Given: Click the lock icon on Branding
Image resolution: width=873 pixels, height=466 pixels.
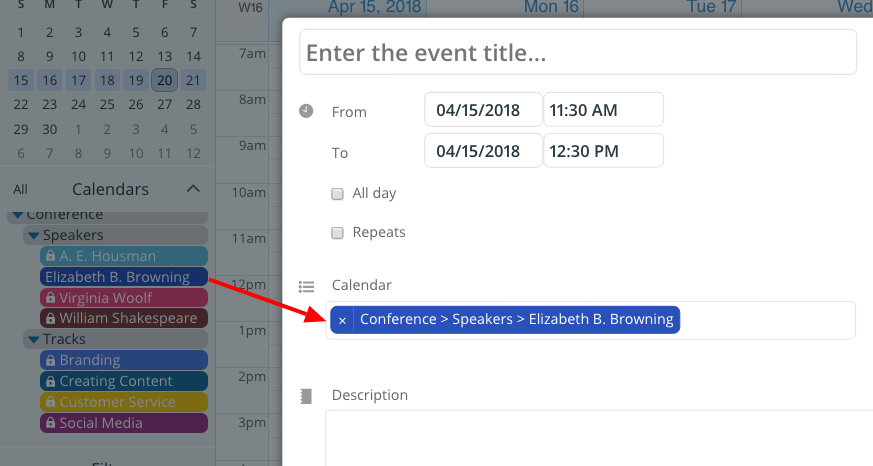Looking at the screenshot, I should [51, 361].
